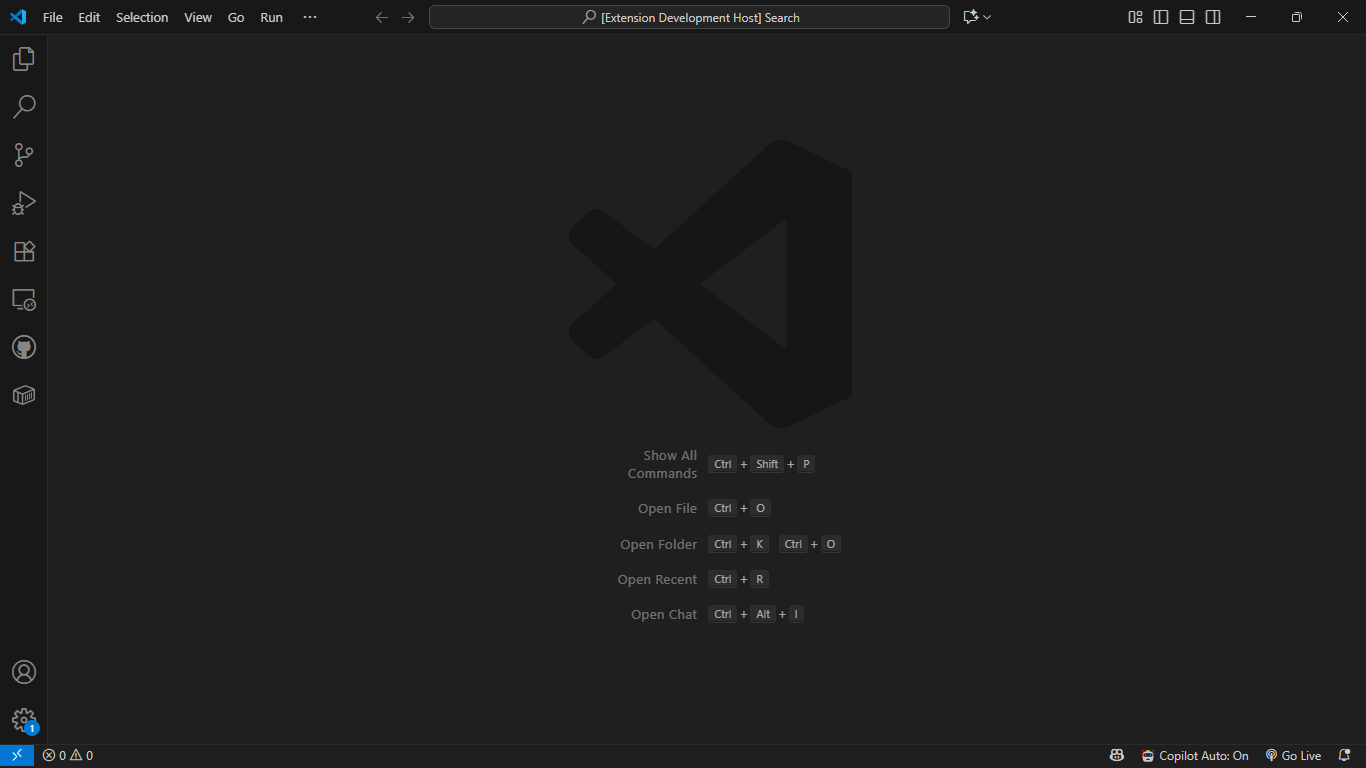This screenshot has width=1366, height=768.
Task: Restore down the VS Code window
Action: point(1296,17)
